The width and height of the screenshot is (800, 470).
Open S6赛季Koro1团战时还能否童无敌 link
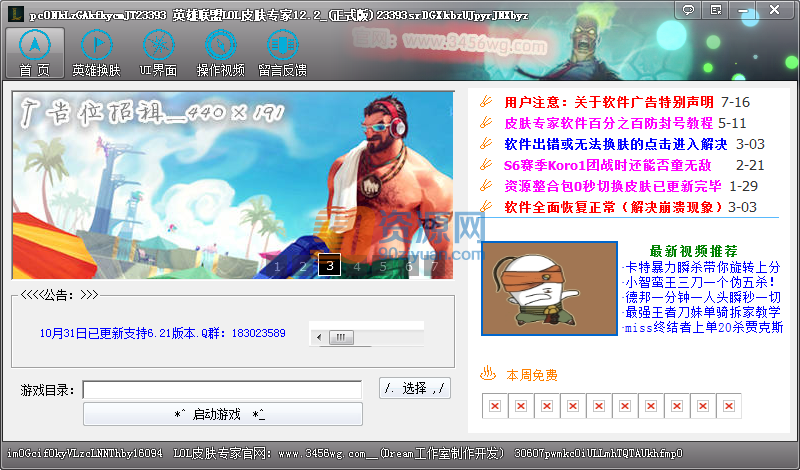(x=607, y=165)
